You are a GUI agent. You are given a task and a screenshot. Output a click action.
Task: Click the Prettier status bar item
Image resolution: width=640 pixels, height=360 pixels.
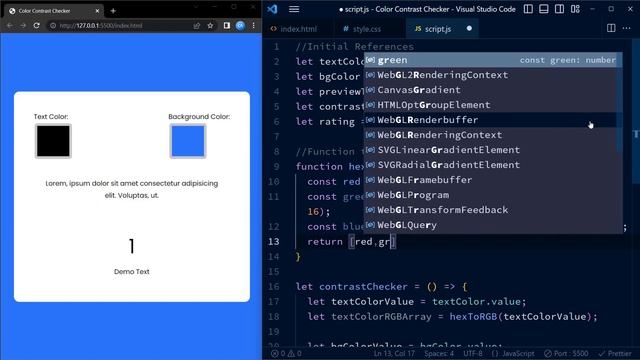click(615, 353)
